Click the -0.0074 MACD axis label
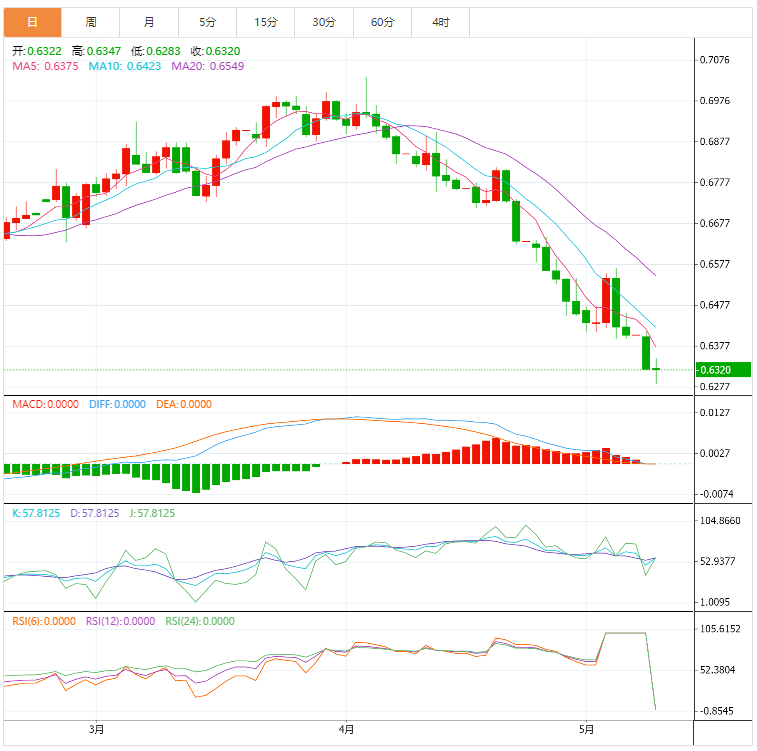Screen dimensions: 757x751 coord(716,494)
